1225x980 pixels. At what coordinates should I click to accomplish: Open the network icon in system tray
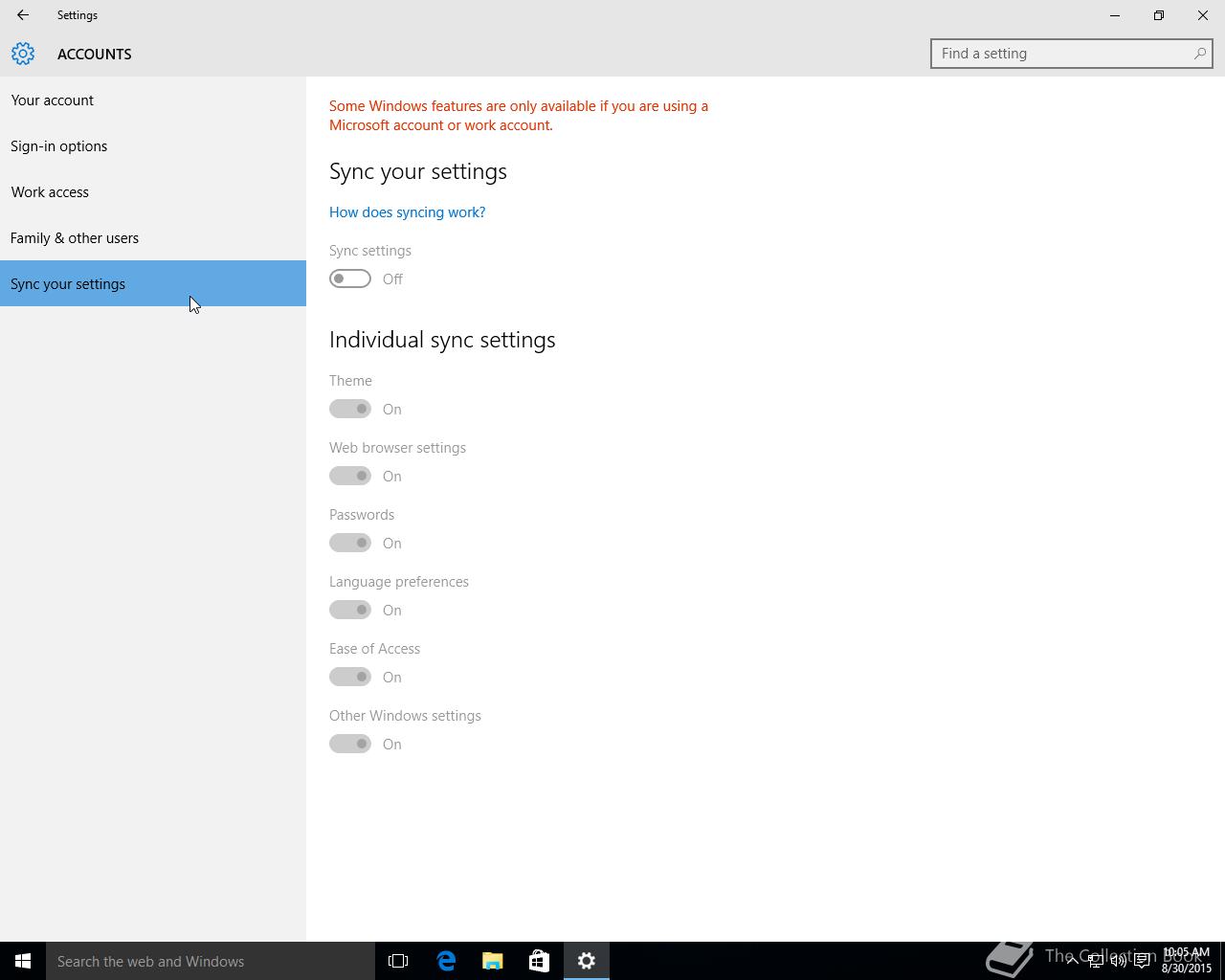coord(1095,961)
